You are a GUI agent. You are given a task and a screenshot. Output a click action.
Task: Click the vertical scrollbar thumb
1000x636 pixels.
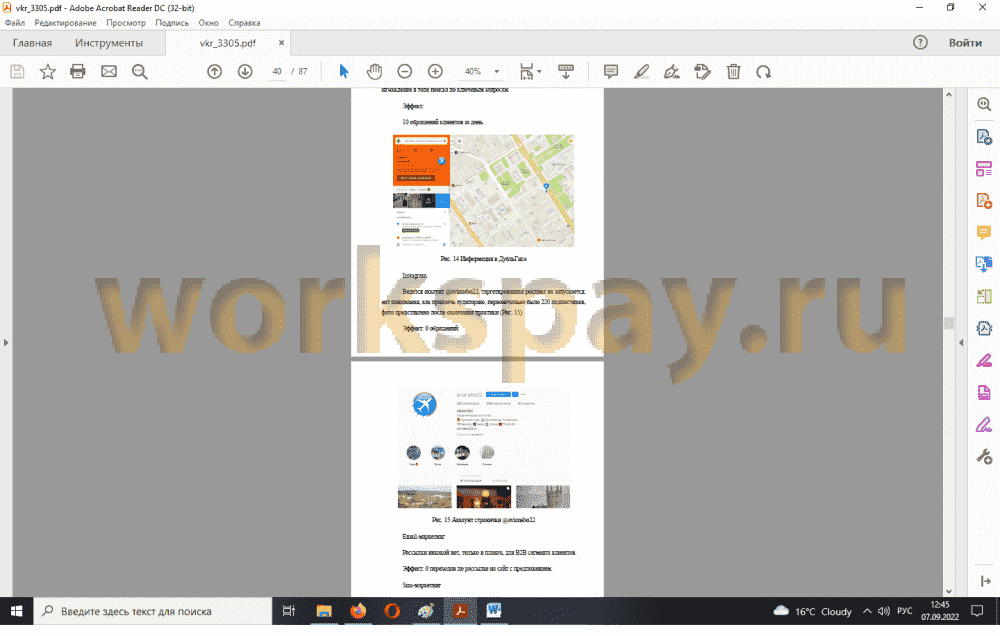pyautogui.click(x=948, y=323)
